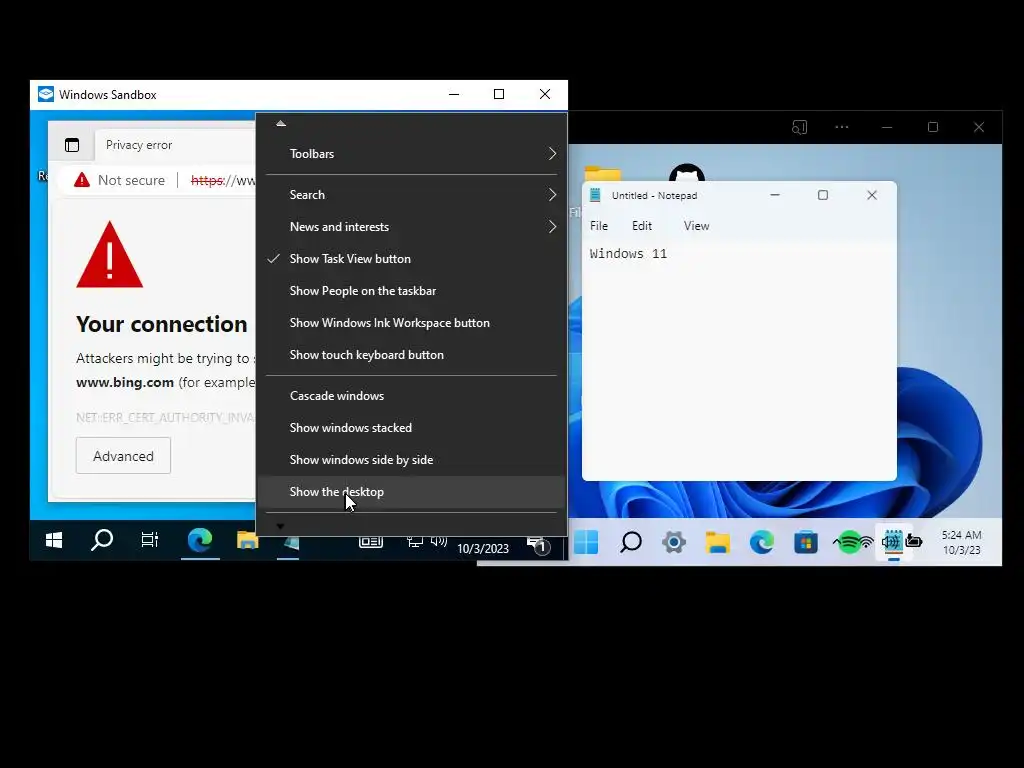Click the red Not secure warning icon
The height and width of the screenshot is (768, 1024).
82,180
